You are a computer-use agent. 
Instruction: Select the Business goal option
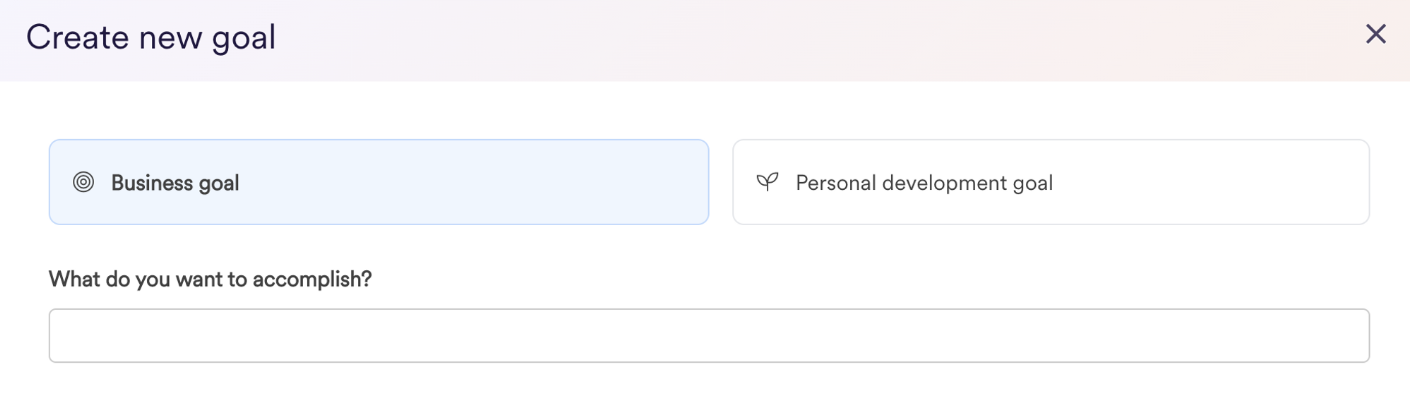tap(379, 182)
